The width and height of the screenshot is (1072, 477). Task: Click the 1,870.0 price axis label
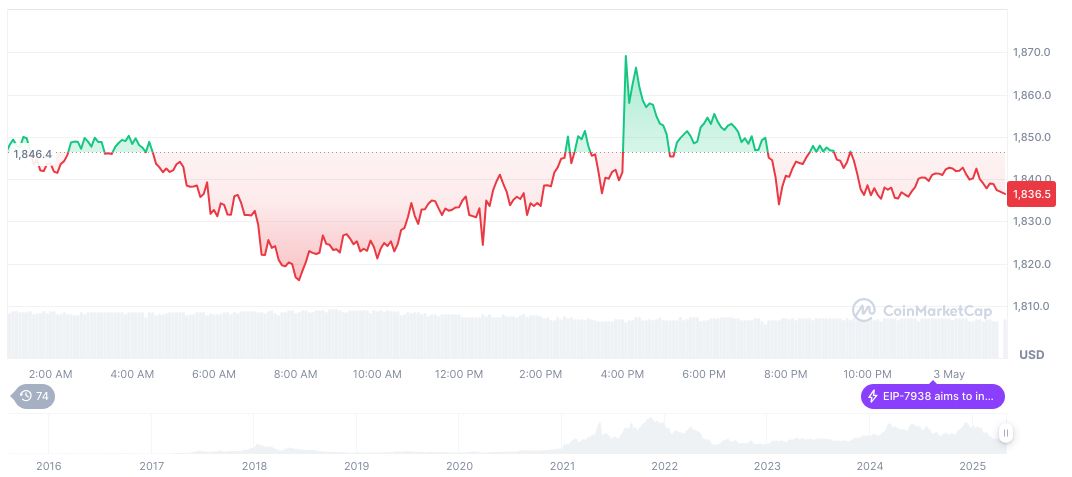point(1031,52)
